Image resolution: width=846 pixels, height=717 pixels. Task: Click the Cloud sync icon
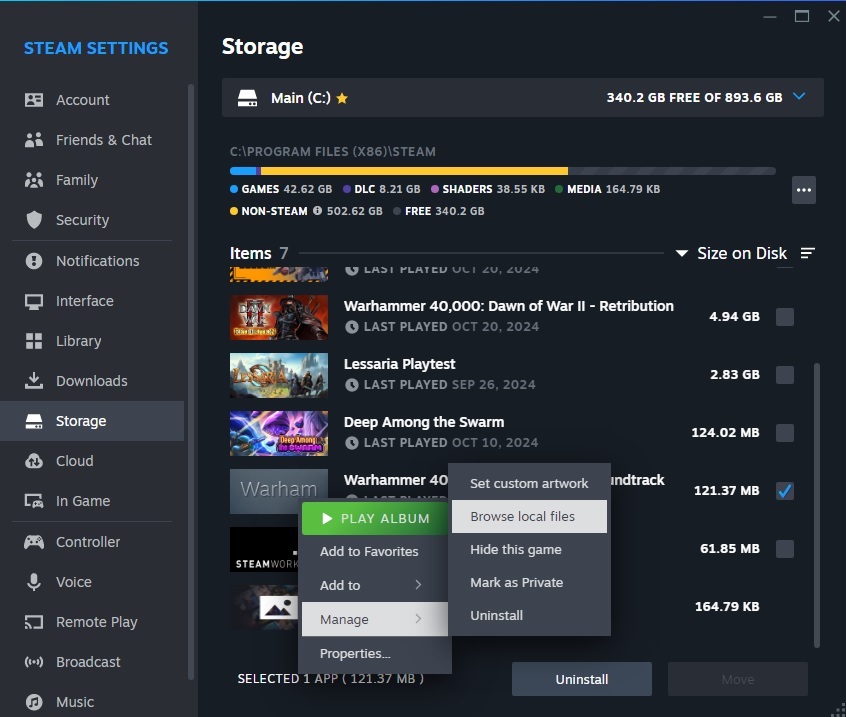[34, 461]
